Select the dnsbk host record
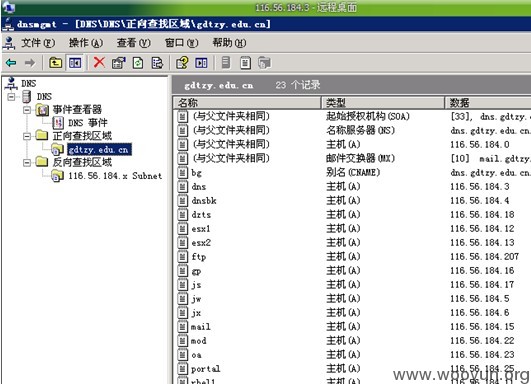Image resolution: width=531 pixels, height=384 pixels. point(204,201)
